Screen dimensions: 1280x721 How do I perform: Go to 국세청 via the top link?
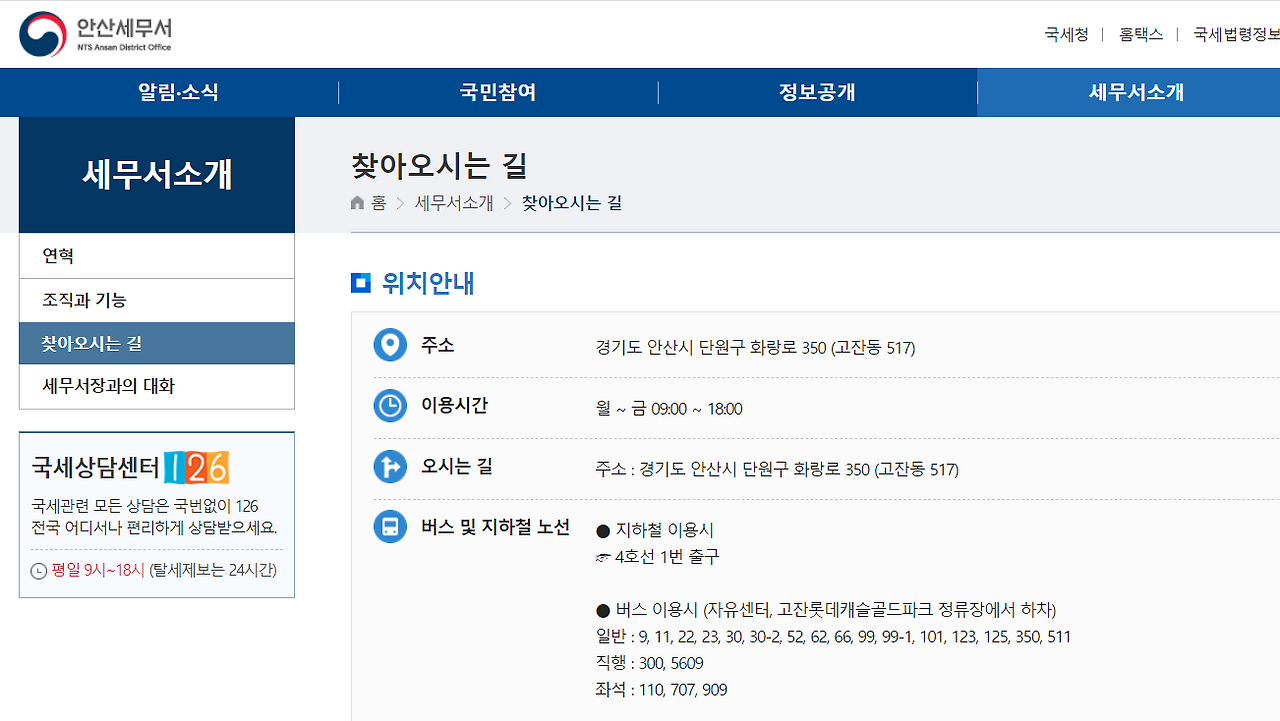point(1066,33)
